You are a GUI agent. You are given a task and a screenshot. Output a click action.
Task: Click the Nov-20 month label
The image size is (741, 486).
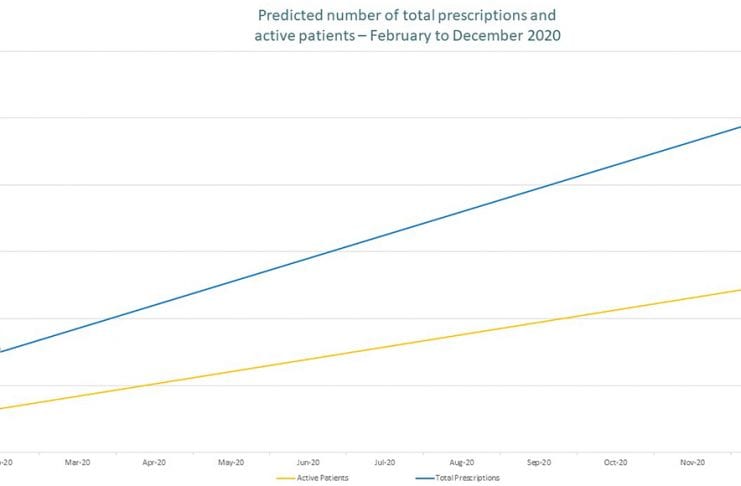692,463
